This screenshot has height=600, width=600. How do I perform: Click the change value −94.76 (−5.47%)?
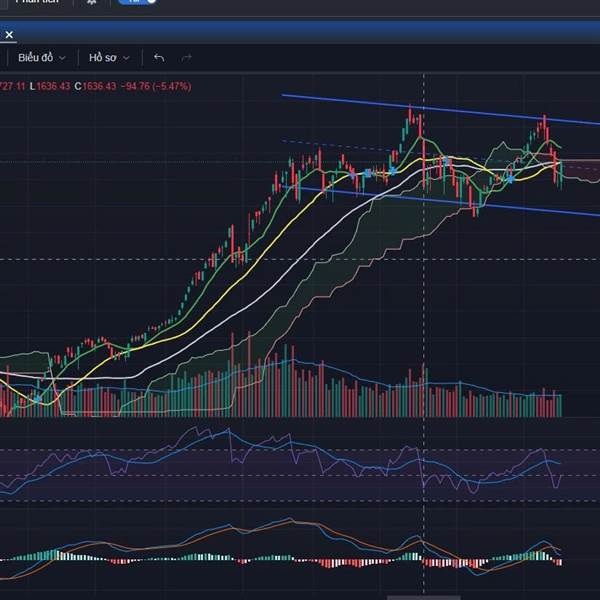(x=156, y=86)
